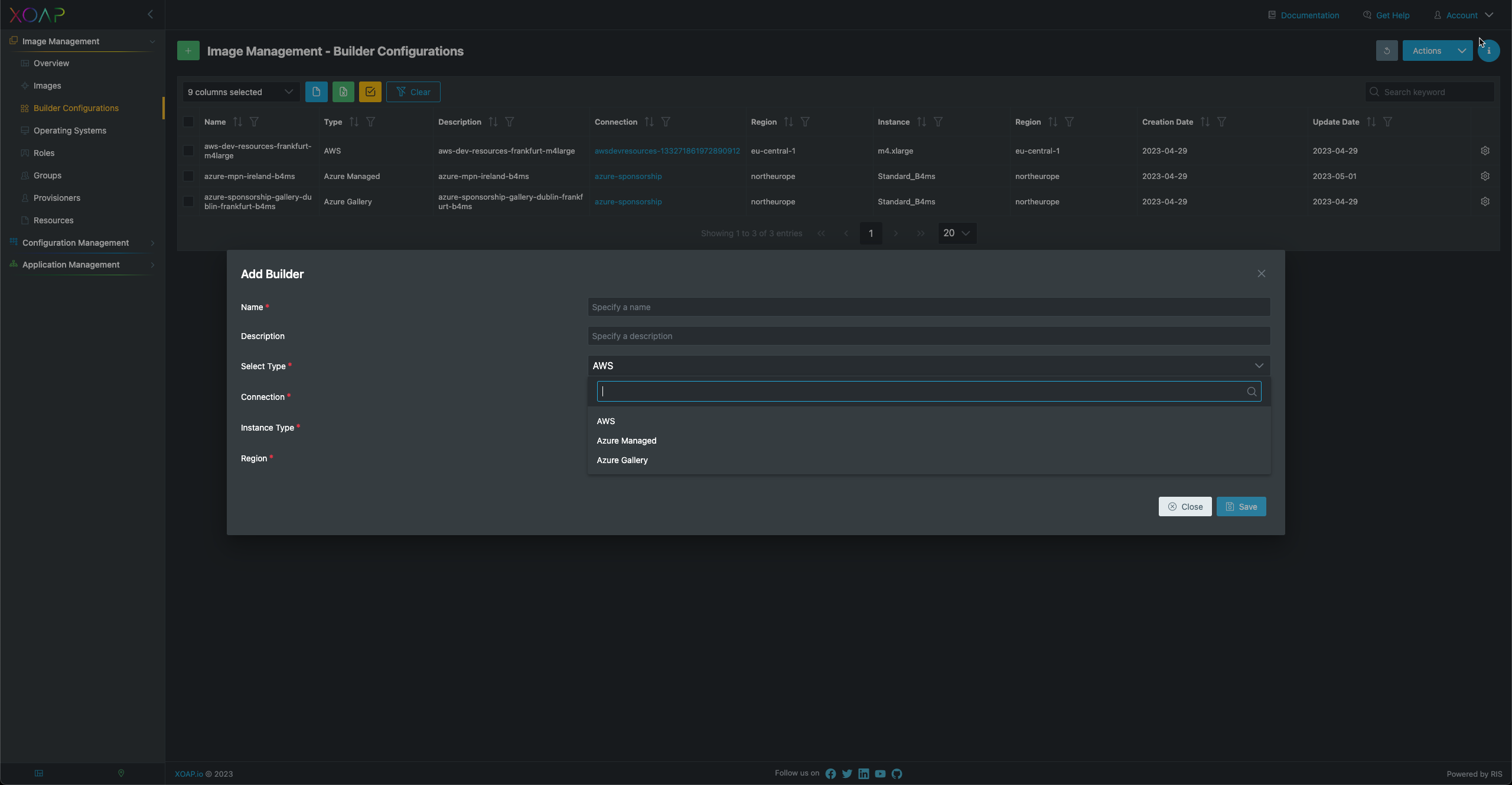Click the refresh icon next to Actions
The width and height of the screenshot is (1512, 785).
[x=1387, y=51]
